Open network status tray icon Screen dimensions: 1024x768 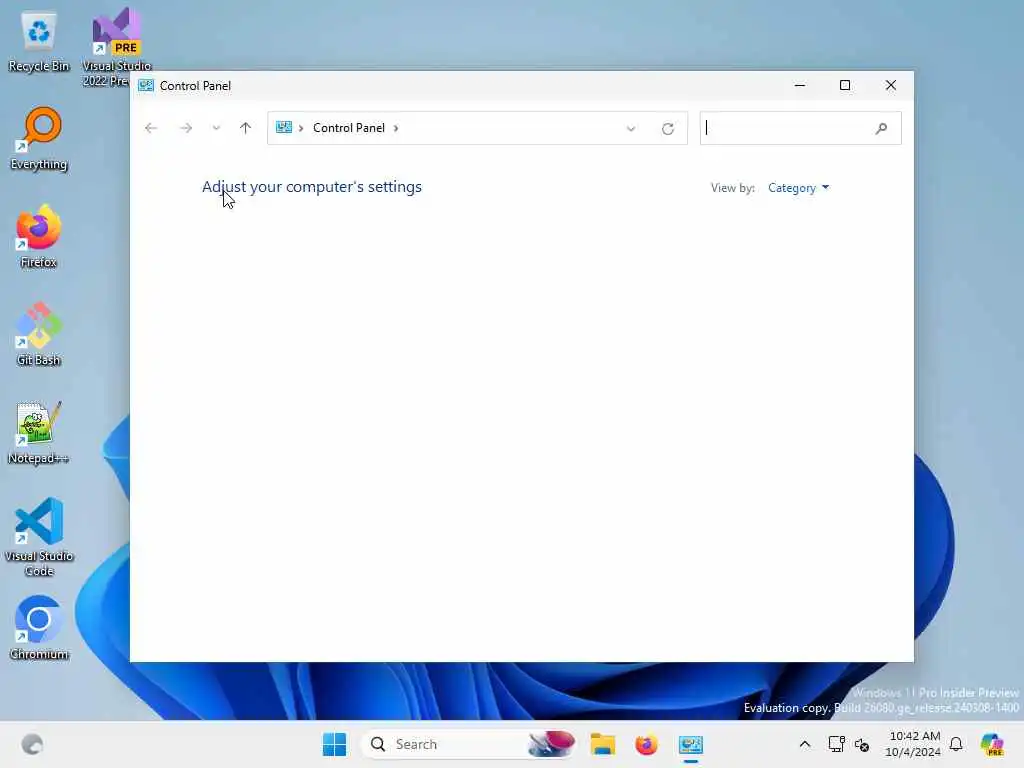tap(837, 744)
